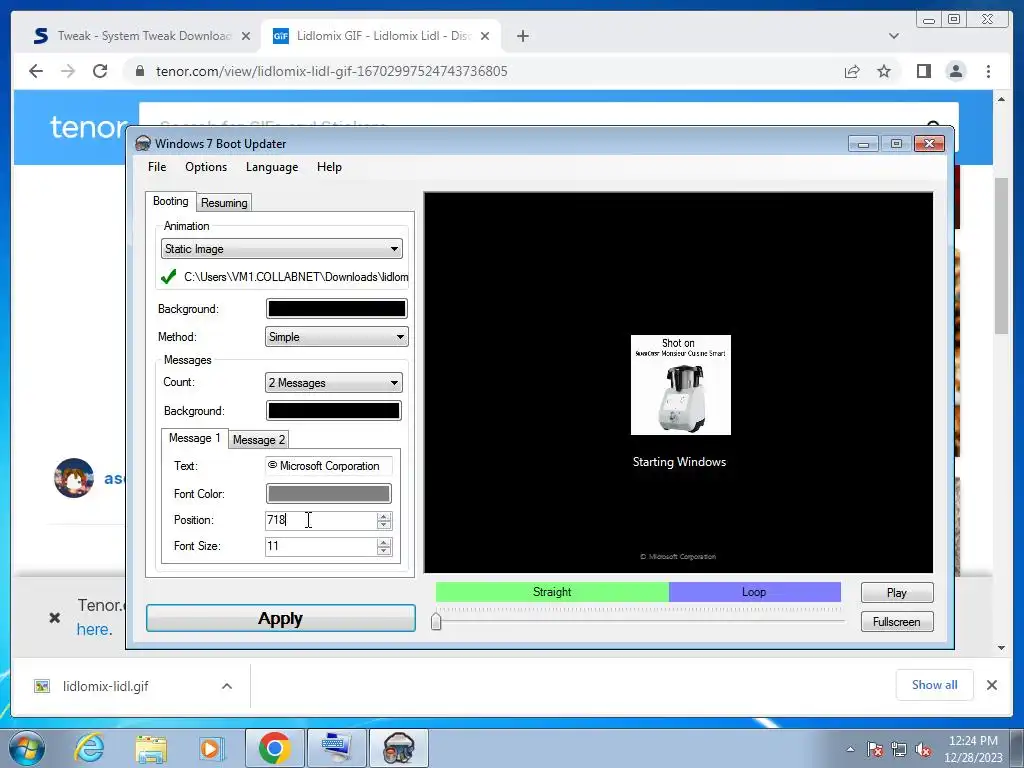Show hidden system tray icons
This screenshot has height=768, width=1024.
tap(850, 749)
